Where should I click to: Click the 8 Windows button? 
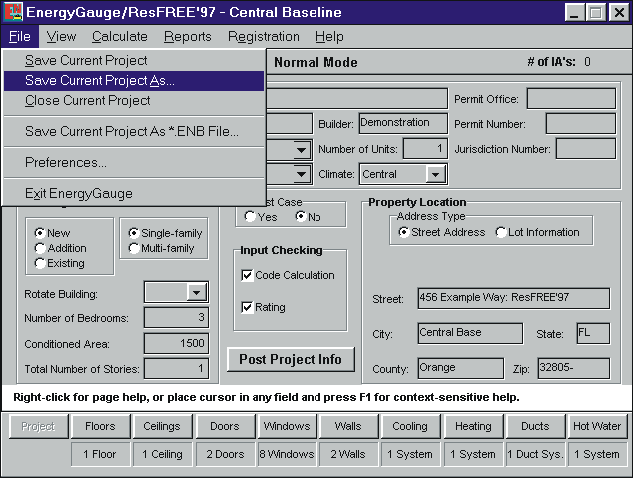287,454
